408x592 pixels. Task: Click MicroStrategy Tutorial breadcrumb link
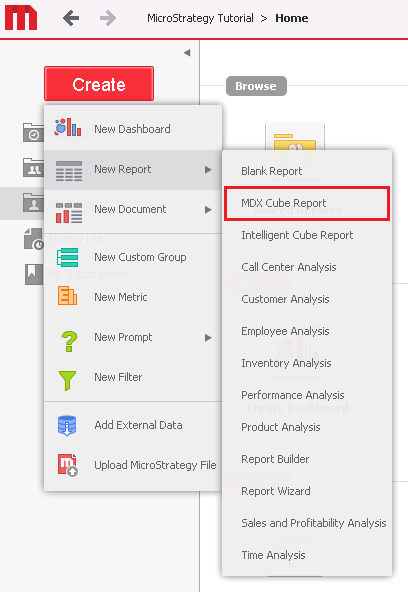coord(200,18)
